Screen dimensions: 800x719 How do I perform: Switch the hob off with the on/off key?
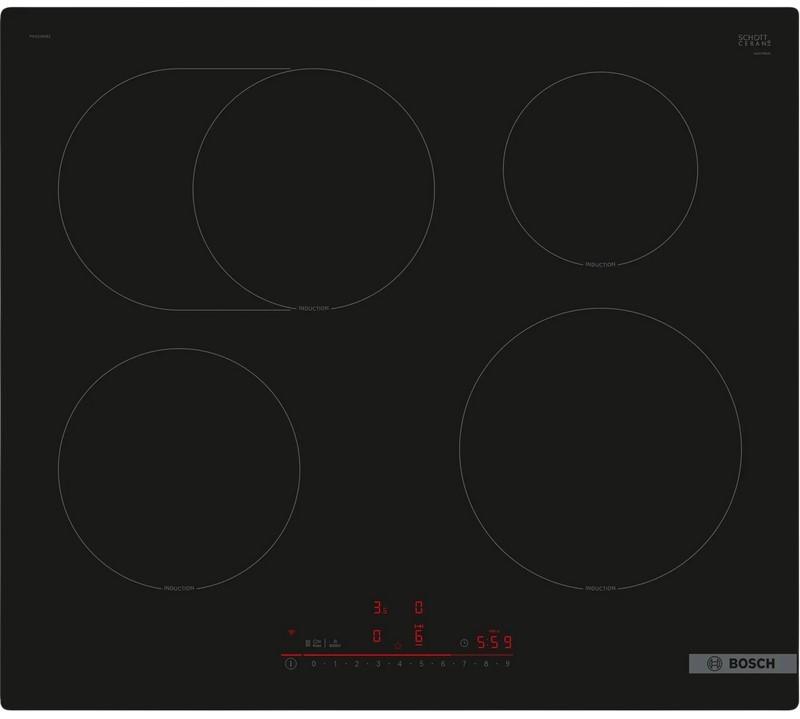[291, 662]
